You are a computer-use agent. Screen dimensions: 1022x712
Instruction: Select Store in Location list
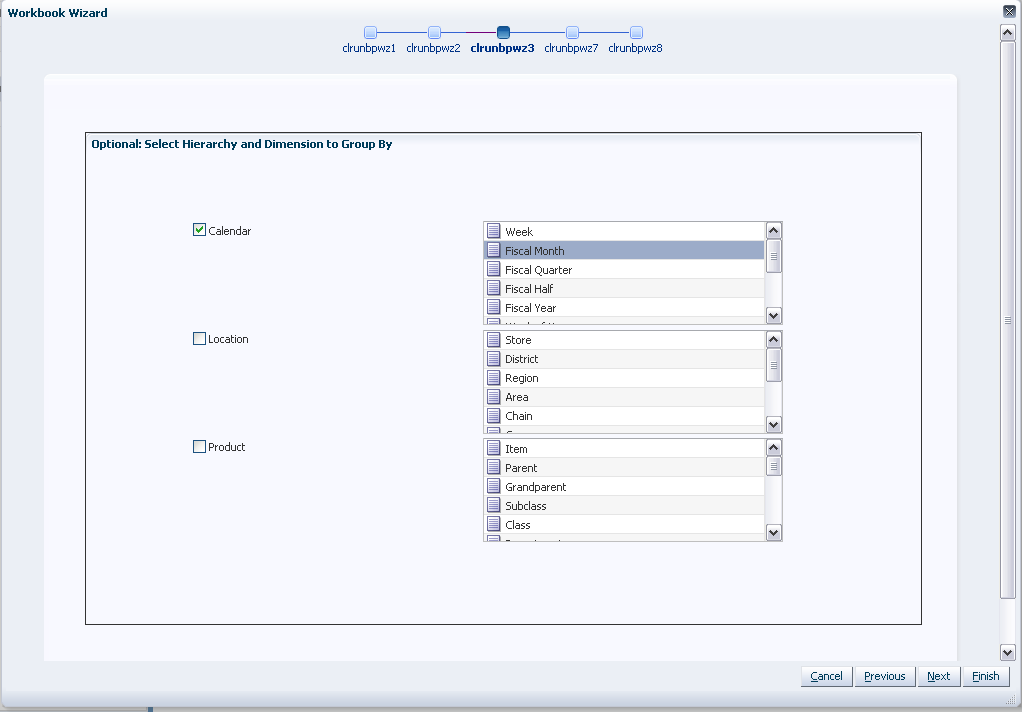click(624, 340)
